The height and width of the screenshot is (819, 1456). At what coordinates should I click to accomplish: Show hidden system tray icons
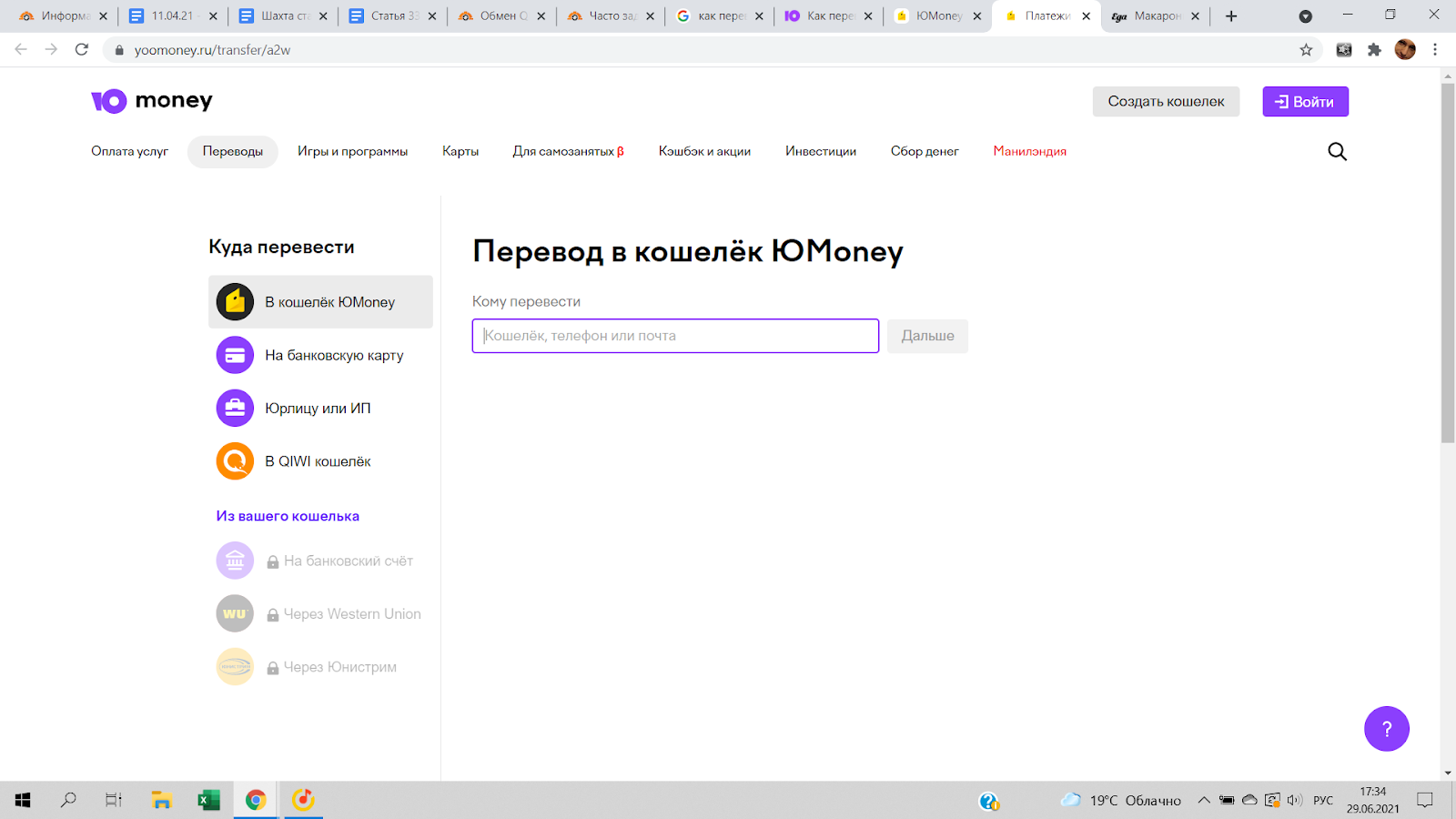click(1204, 800)
